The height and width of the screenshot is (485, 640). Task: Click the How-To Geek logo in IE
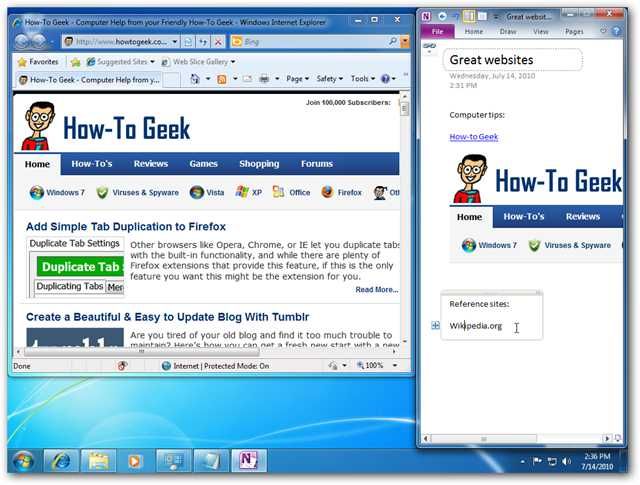pos(107,127)
